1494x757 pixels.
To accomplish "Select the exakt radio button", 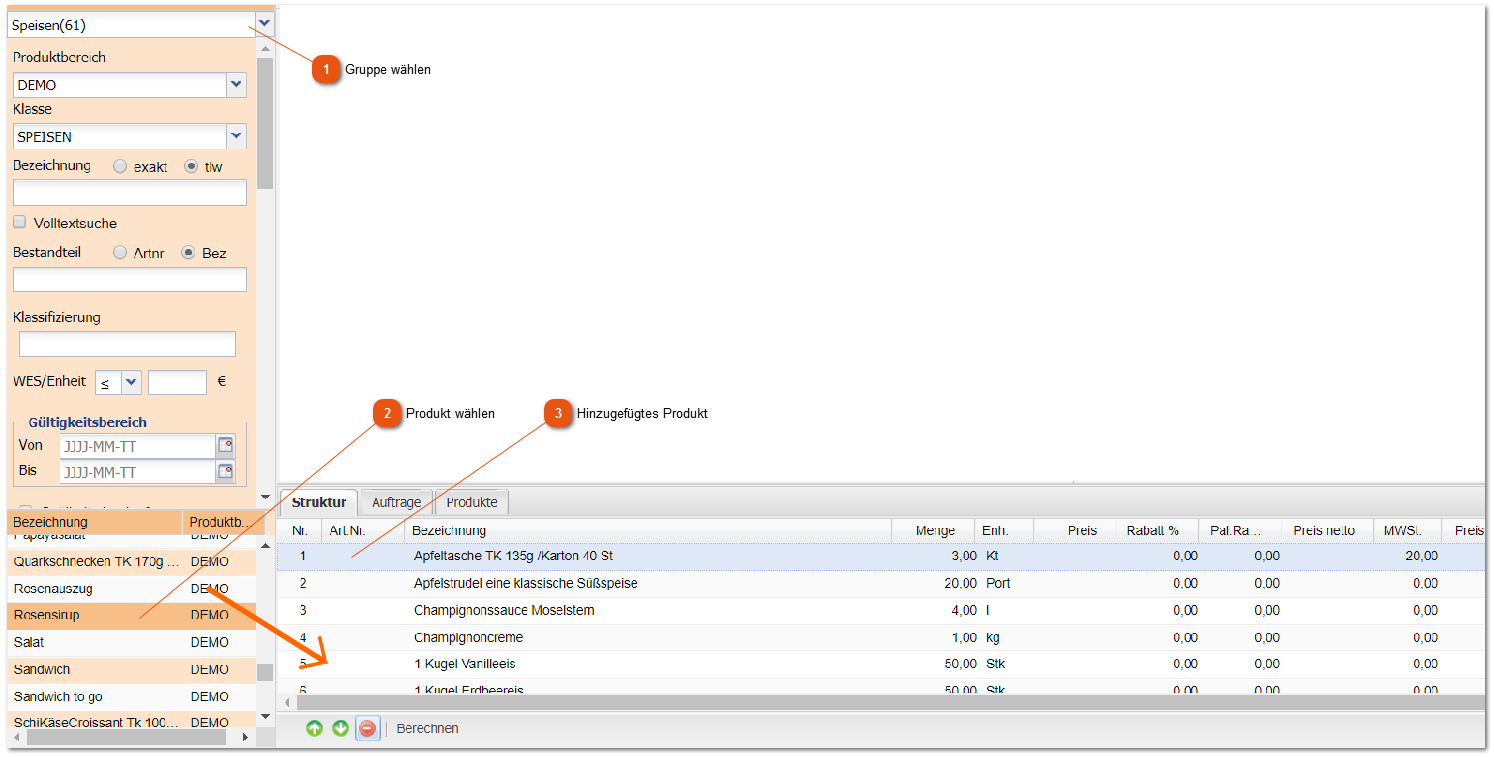I will coord(120,167).
